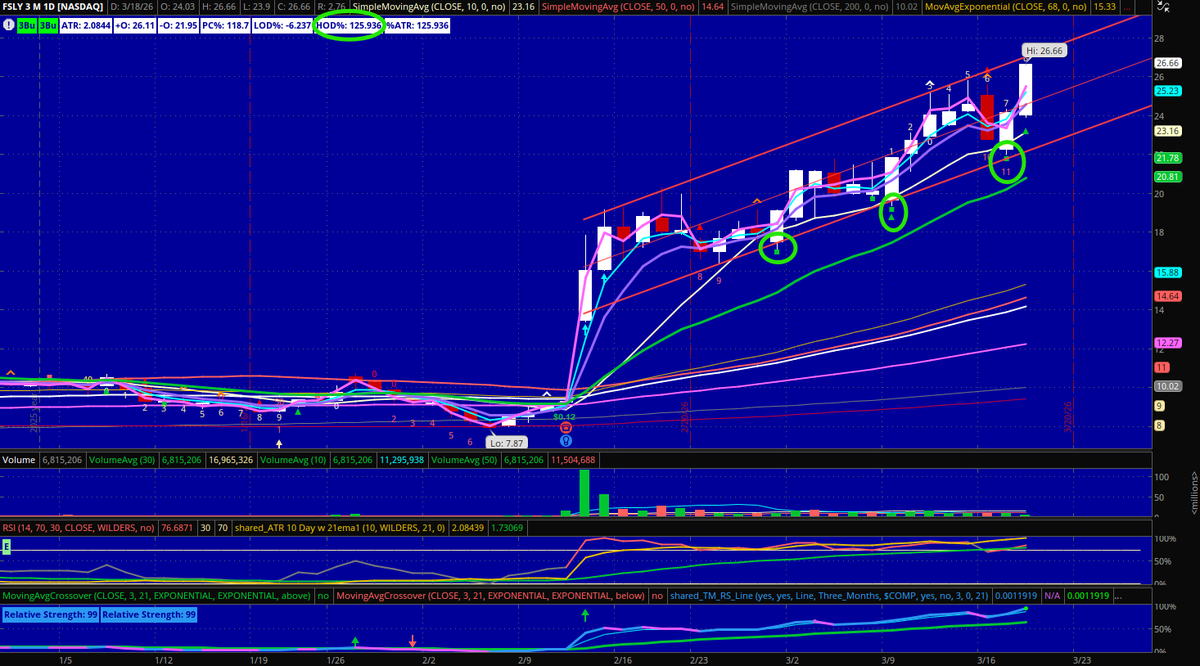
Task: Select the shared_ATR 10 Day w 21ema1 study label
Action: 340,528
